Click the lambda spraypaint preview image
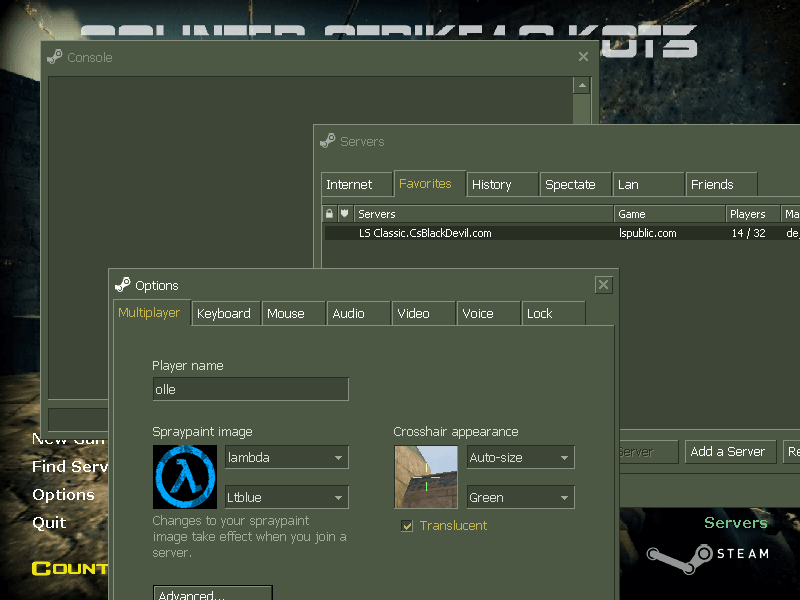This screenshot has width=800, height=600. [x=184, y=477]
